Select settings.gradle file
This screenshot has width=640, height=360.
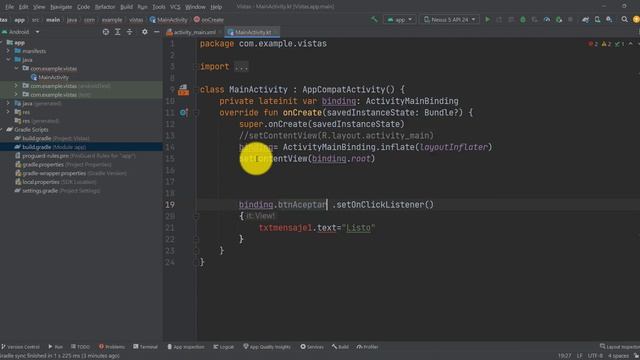[x=57, y=191]
